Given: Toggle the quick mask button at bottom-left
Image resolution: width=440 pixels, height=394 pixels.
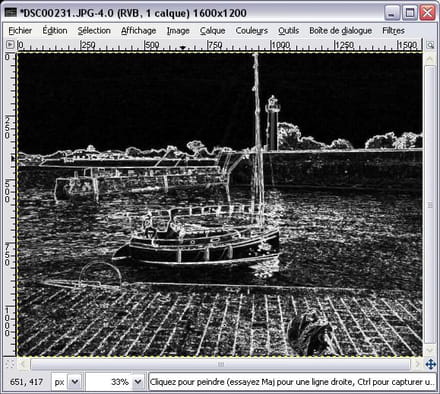Looking at the screenshot, I should [x=10, y=364].
